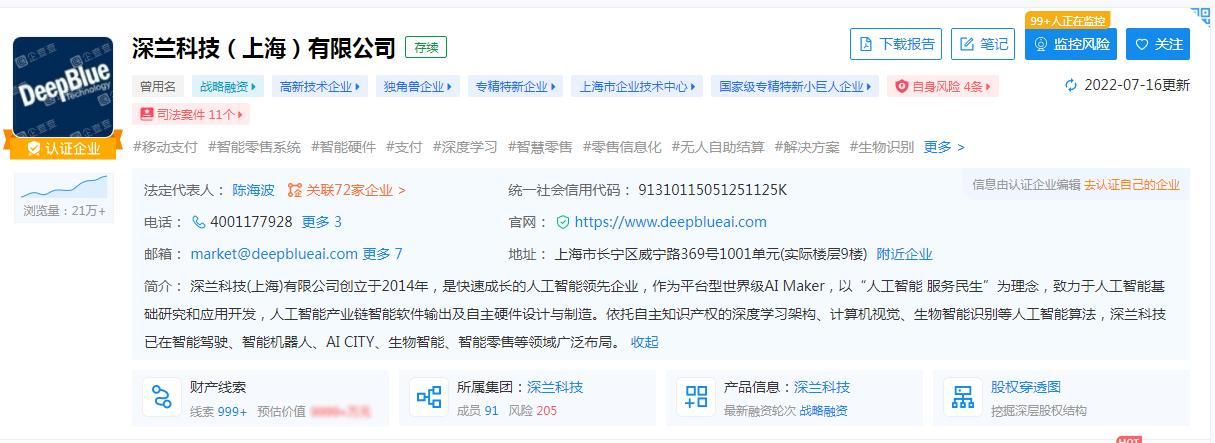
Task: Open the 曾用名 former names tag
Action: pos(157,86)
